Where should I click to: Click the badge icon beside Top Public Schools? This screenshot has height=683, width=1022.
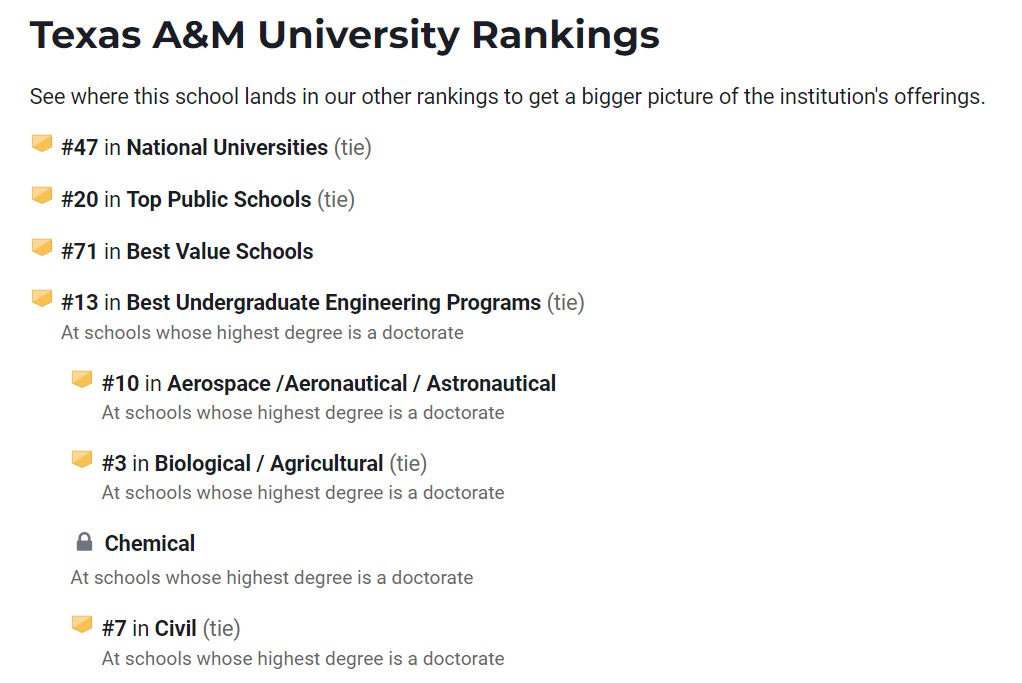click(x=41, y=196)
